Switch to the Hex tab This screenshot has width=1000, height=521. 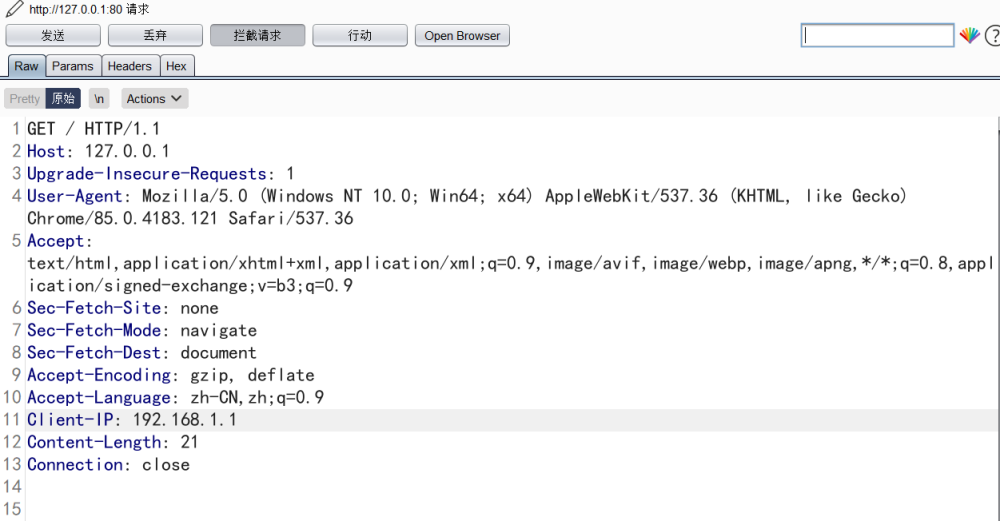(176, 66)
